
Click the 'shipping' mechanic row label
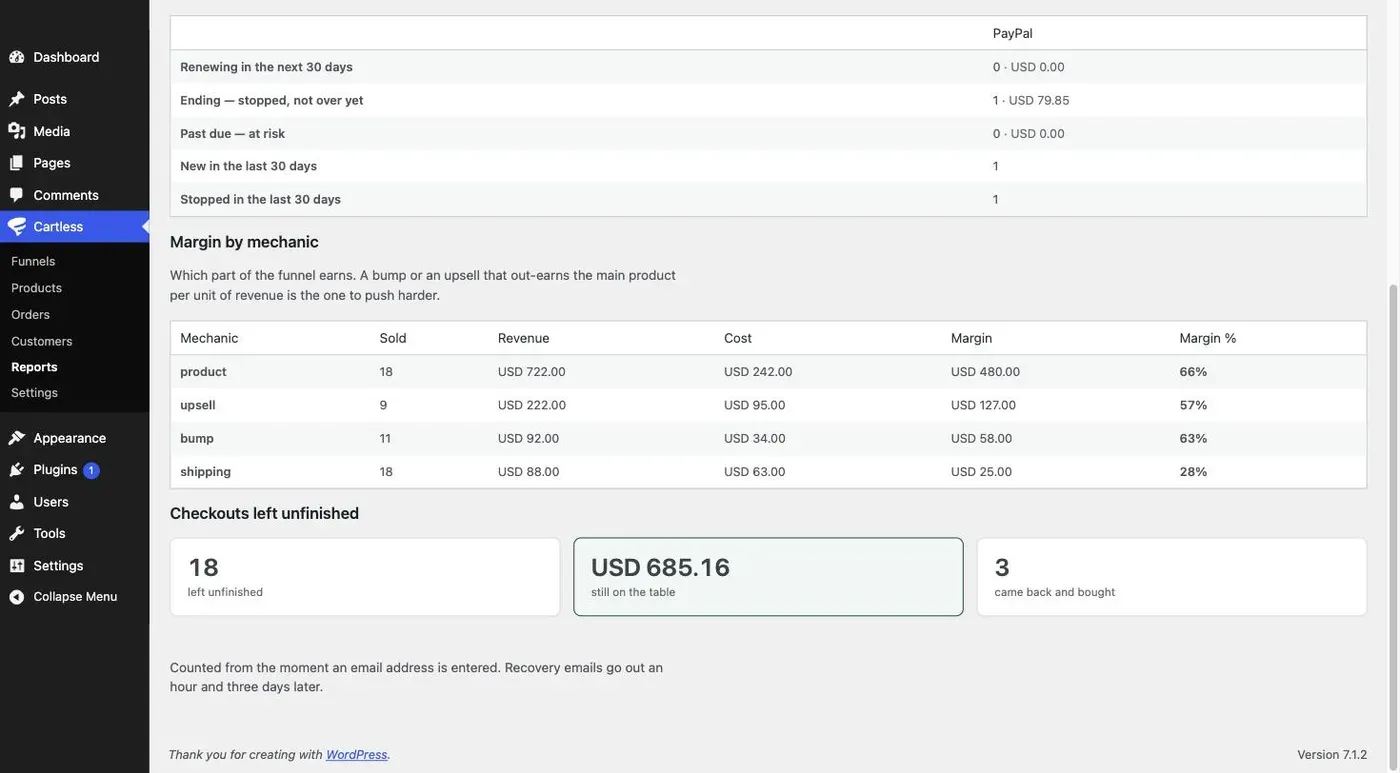click(205, 472)
